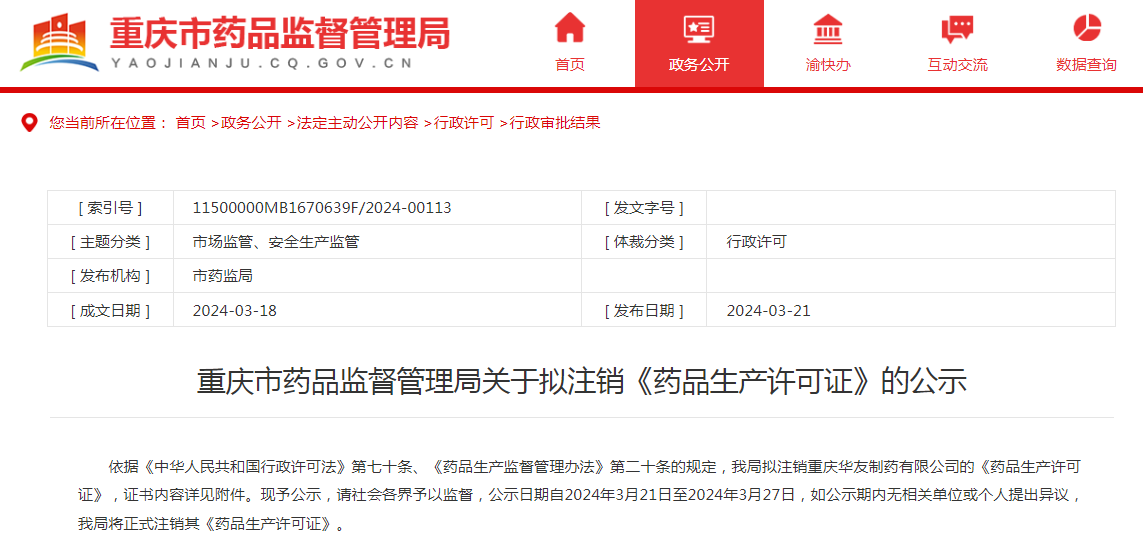Click the 发文字号 label cell
This screenshot has height=539, width=1143.
(644, 208)
